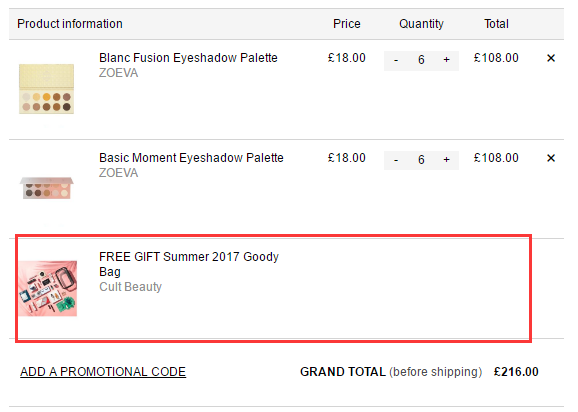Open FREE GIFT Summer 2017 Goody Bag title
578x412 pixels.
pos(189,264)
